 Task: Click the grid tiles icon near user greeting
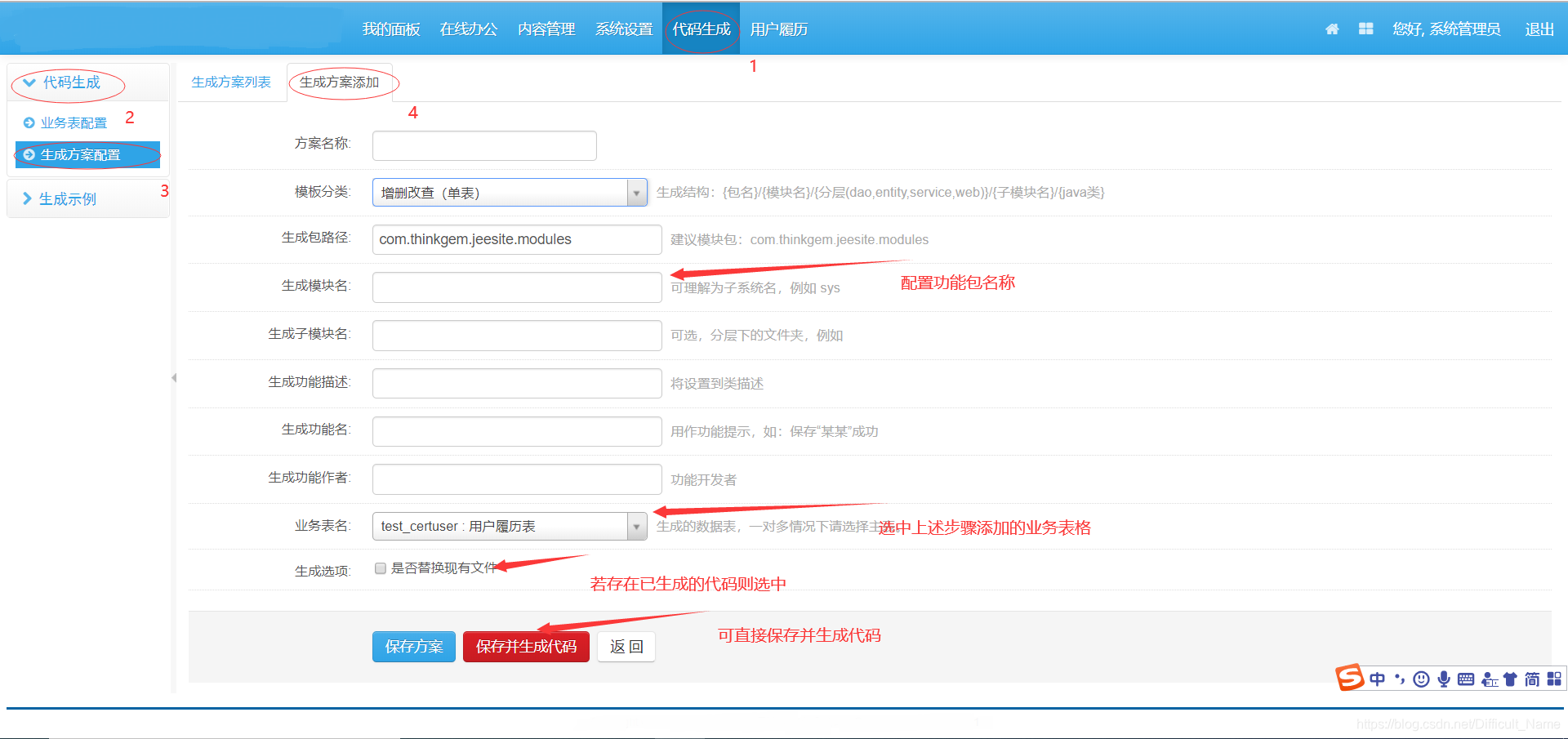click(1365, 29)
